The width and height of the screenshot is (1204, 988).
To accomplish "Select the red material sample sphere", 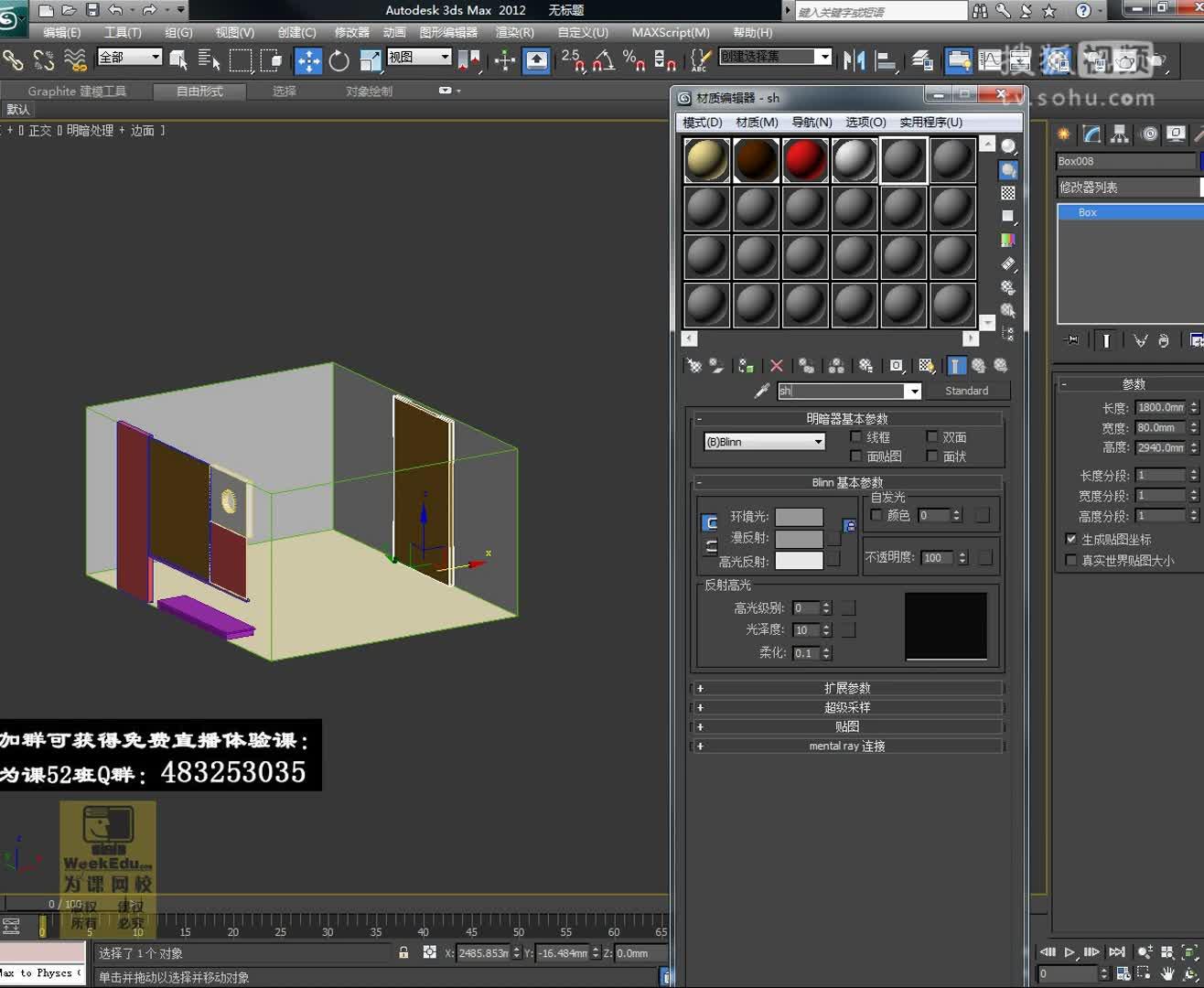I will pyautogui.click(x=804, y=157).
